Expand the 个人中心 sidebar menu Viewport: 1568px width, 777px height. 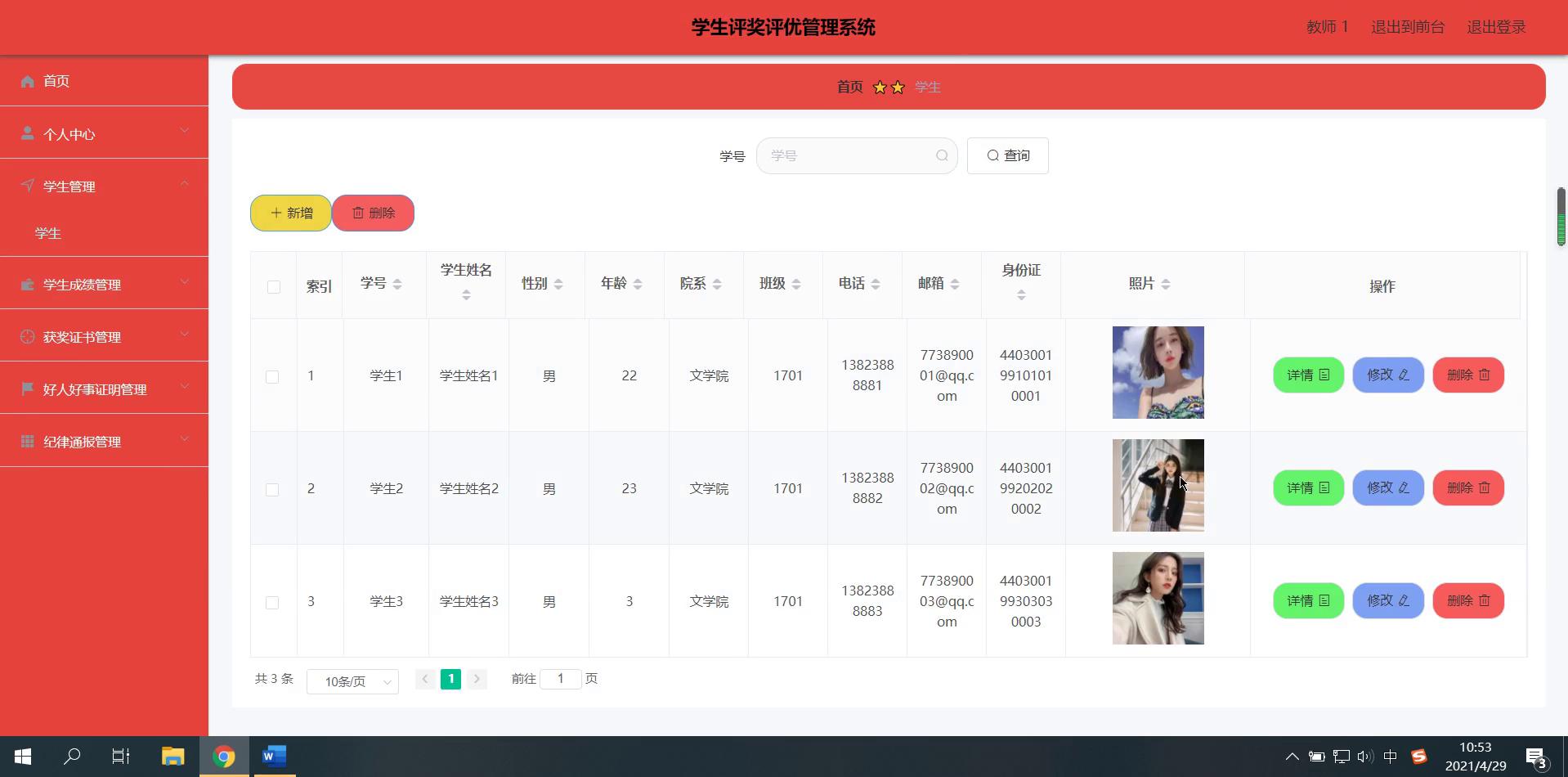coord(104,133)
